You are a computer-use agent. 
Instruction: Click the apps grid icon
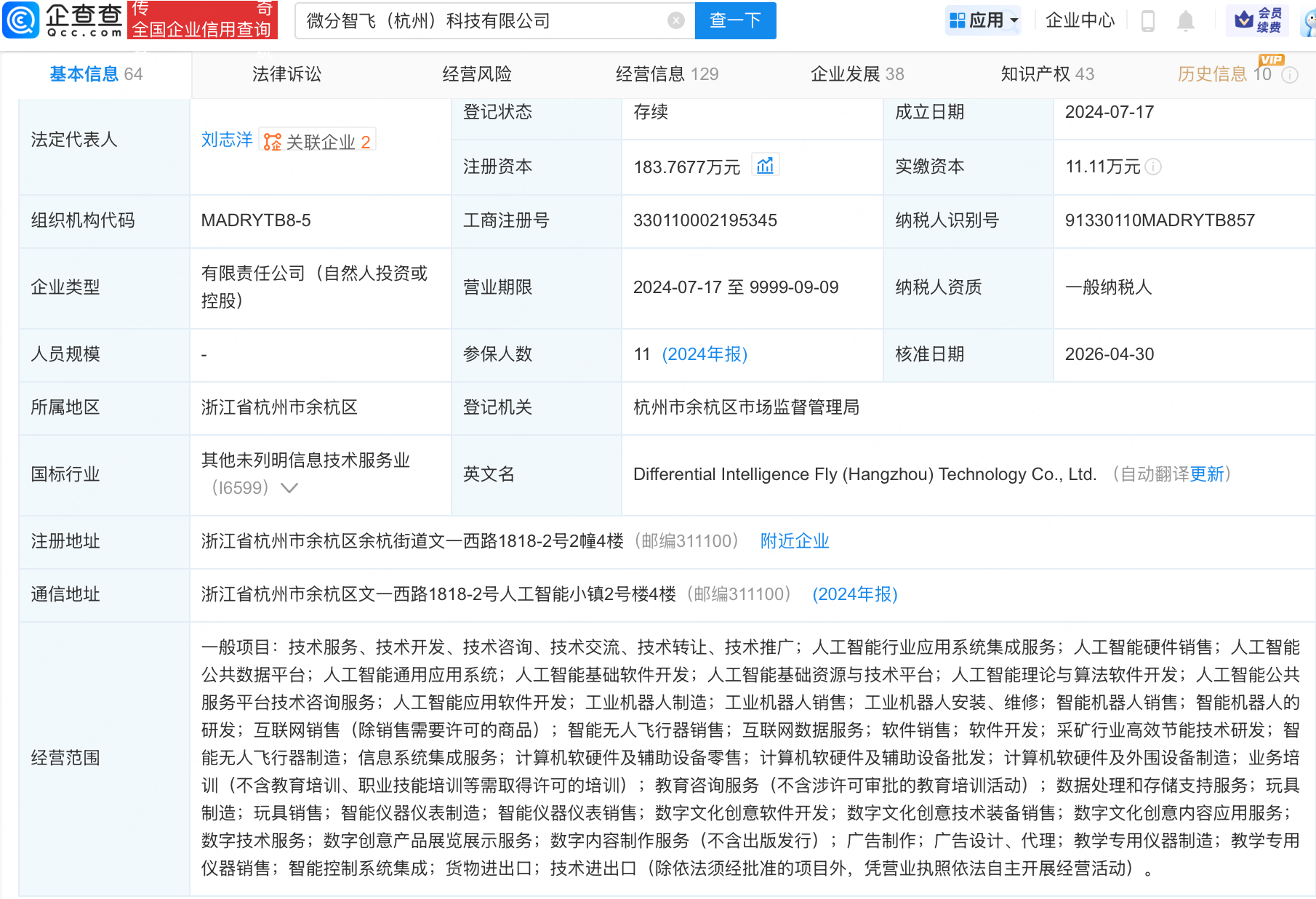tap(958, 20)
